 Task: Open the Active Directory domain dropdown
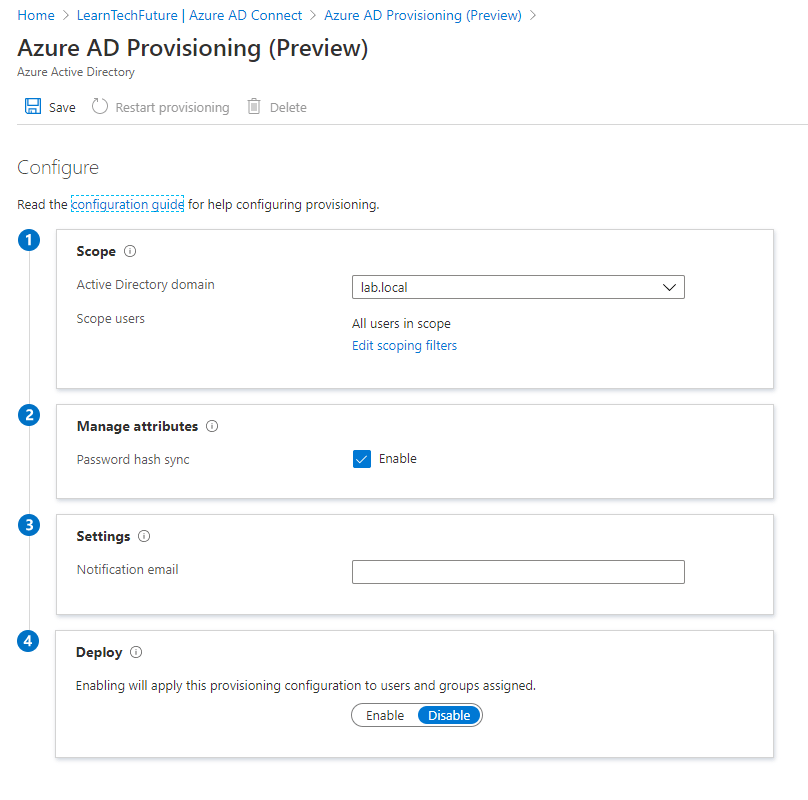[518, 287]
